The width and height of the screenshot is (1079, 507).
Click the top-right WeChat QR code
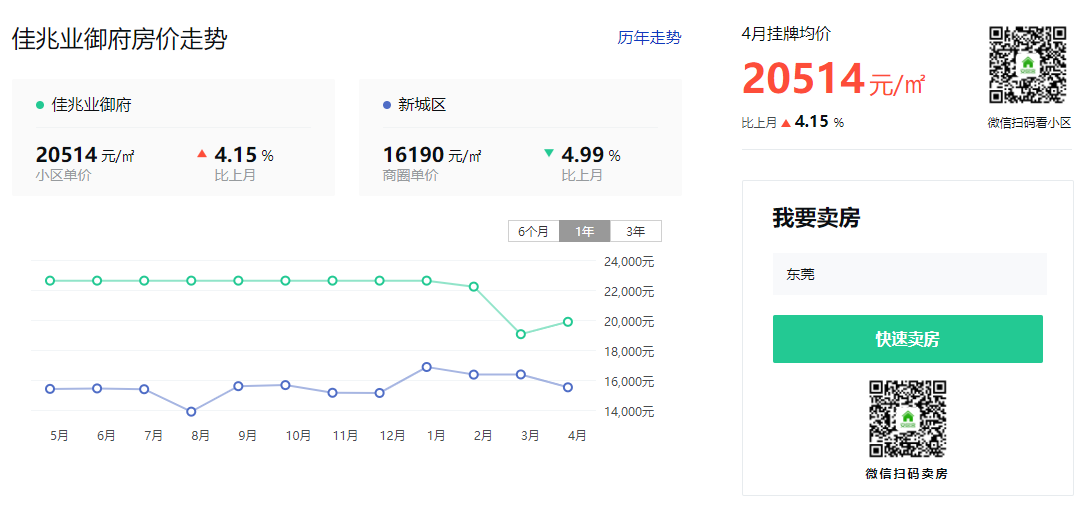tap(1027, 65)
